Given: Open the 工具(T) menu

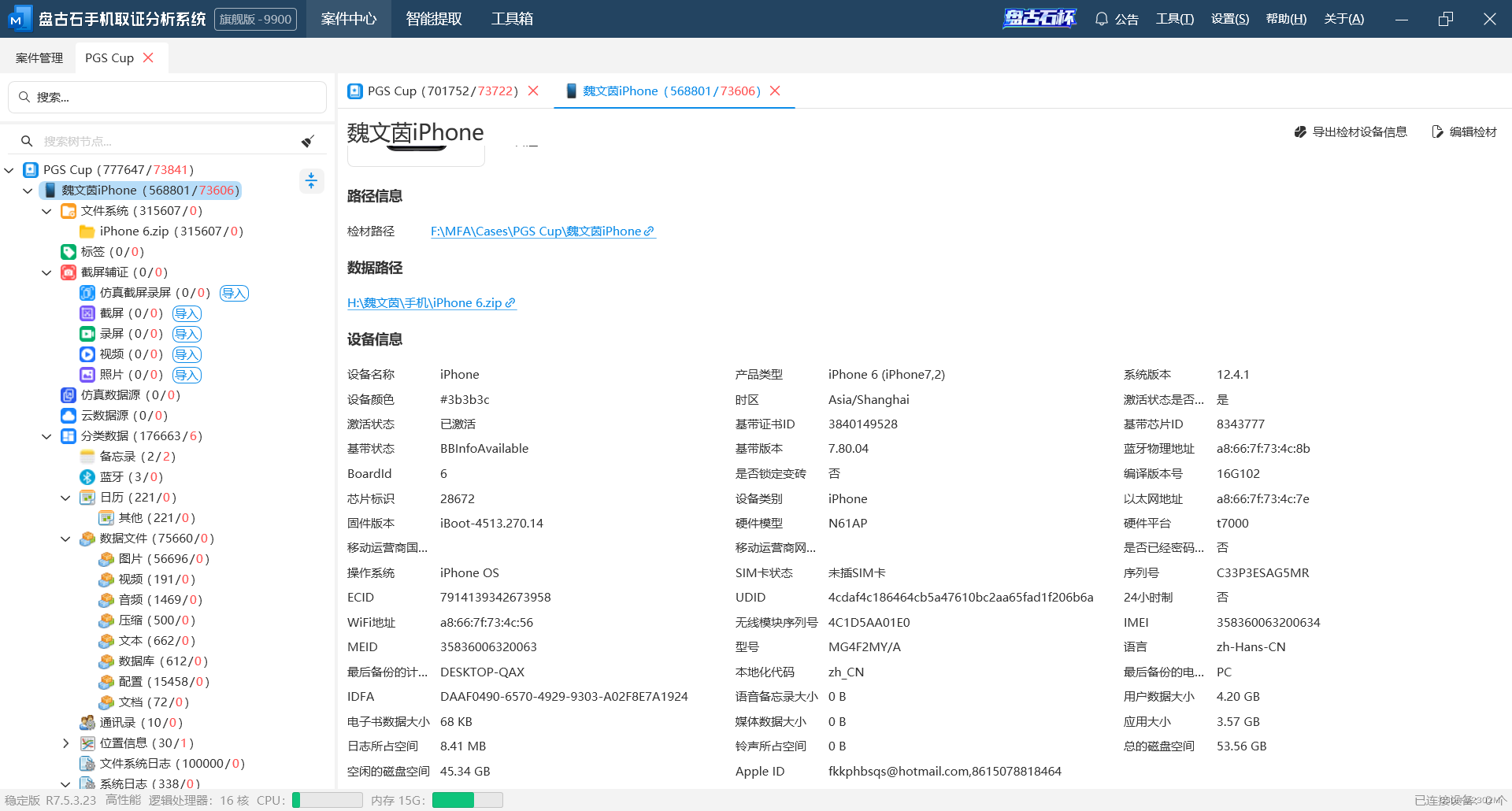Looking at the screenshot, I should point(1175,19).
